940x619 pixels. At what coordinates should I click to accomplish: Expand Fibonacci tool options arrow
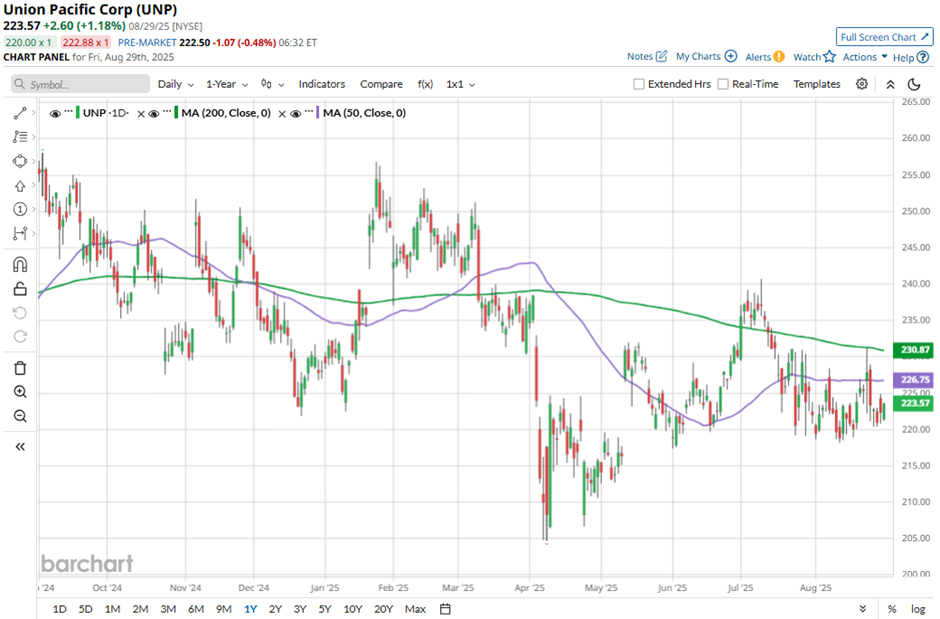33,137
